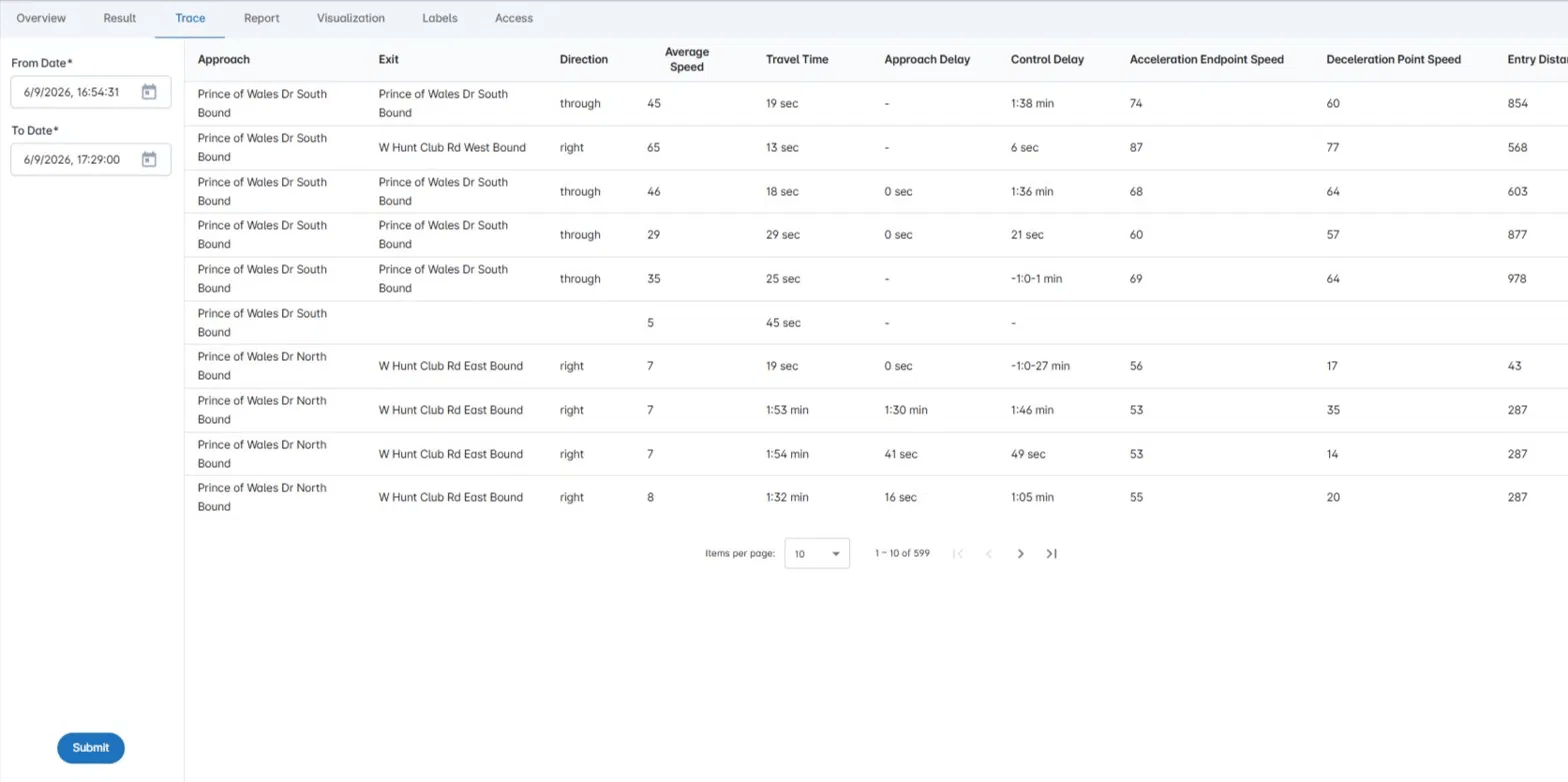This screenshot has width=1568, height=782.
Task: Click the Approach column header
Action: click(224, 59)
